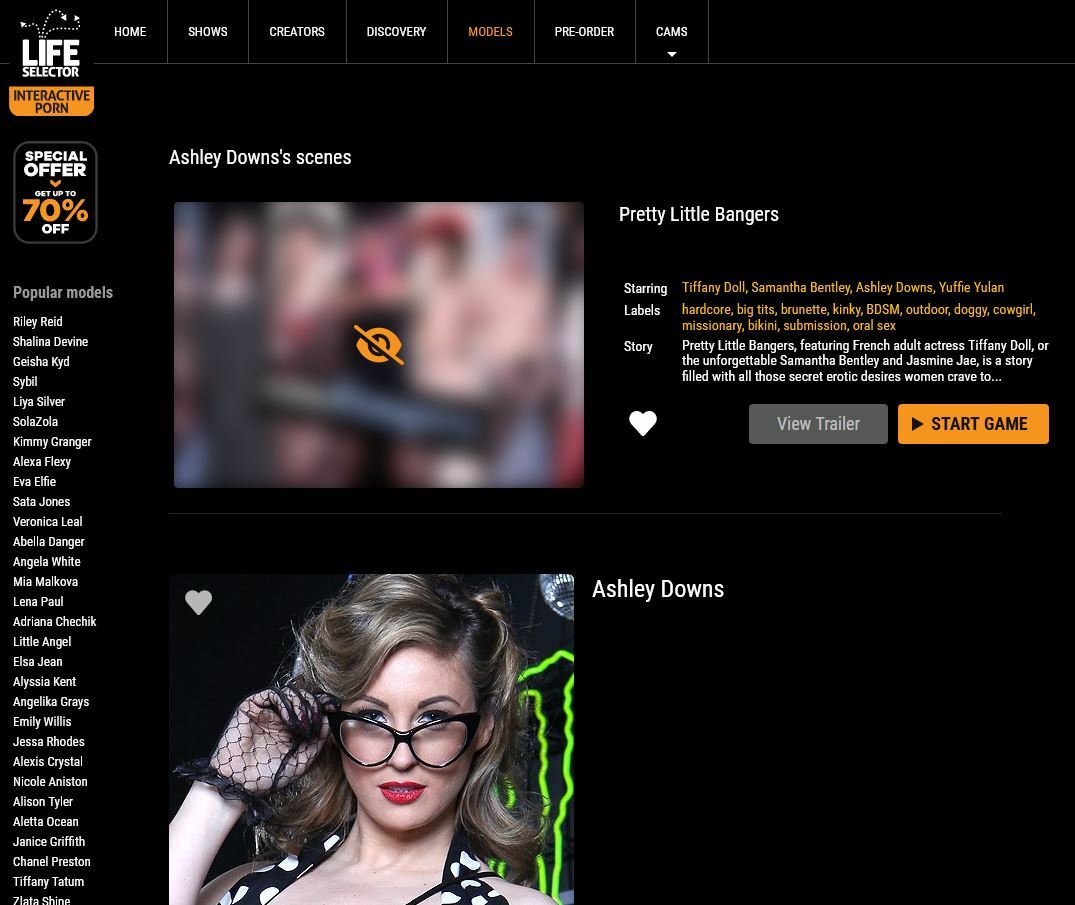This screenshot has width=1075, height=905.
Task: Open Alexis Crystal in popular models
Action: pos(48,762)
